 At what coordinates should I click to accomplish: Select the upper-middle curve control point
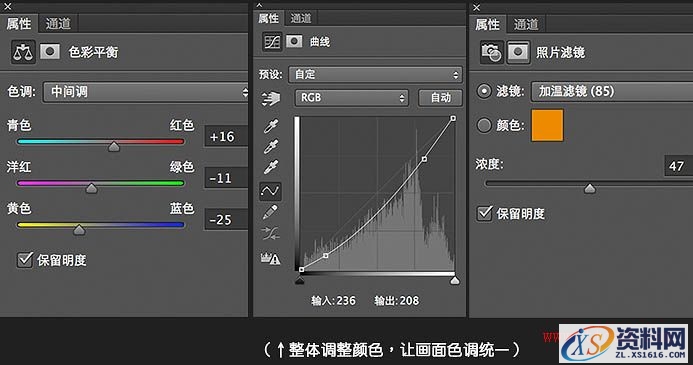(424, 159)
